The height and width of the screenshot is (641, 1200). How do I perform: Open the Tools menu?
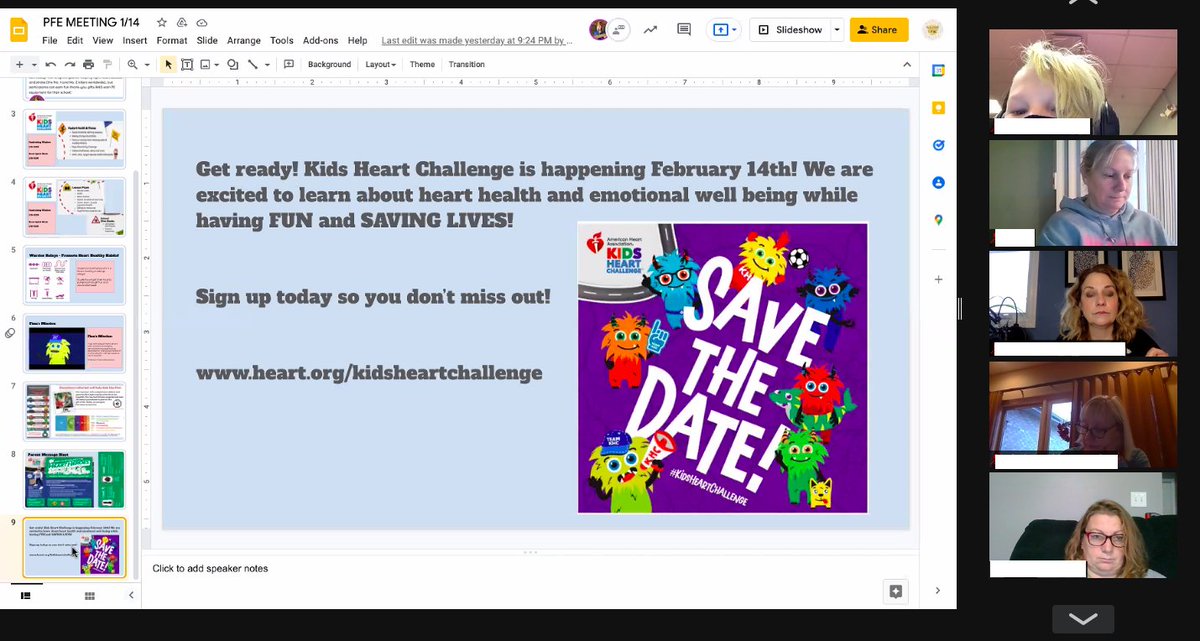(282, 41)
